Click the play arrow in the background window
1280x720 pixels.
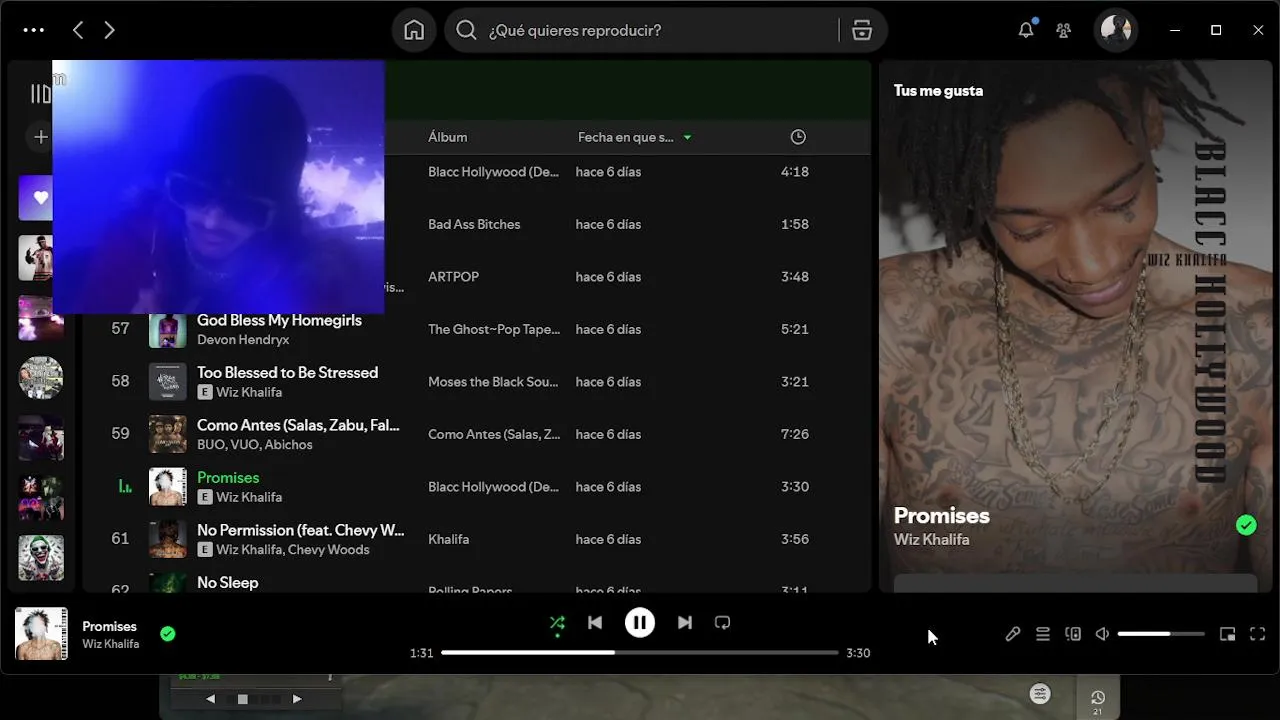[297, 699]
